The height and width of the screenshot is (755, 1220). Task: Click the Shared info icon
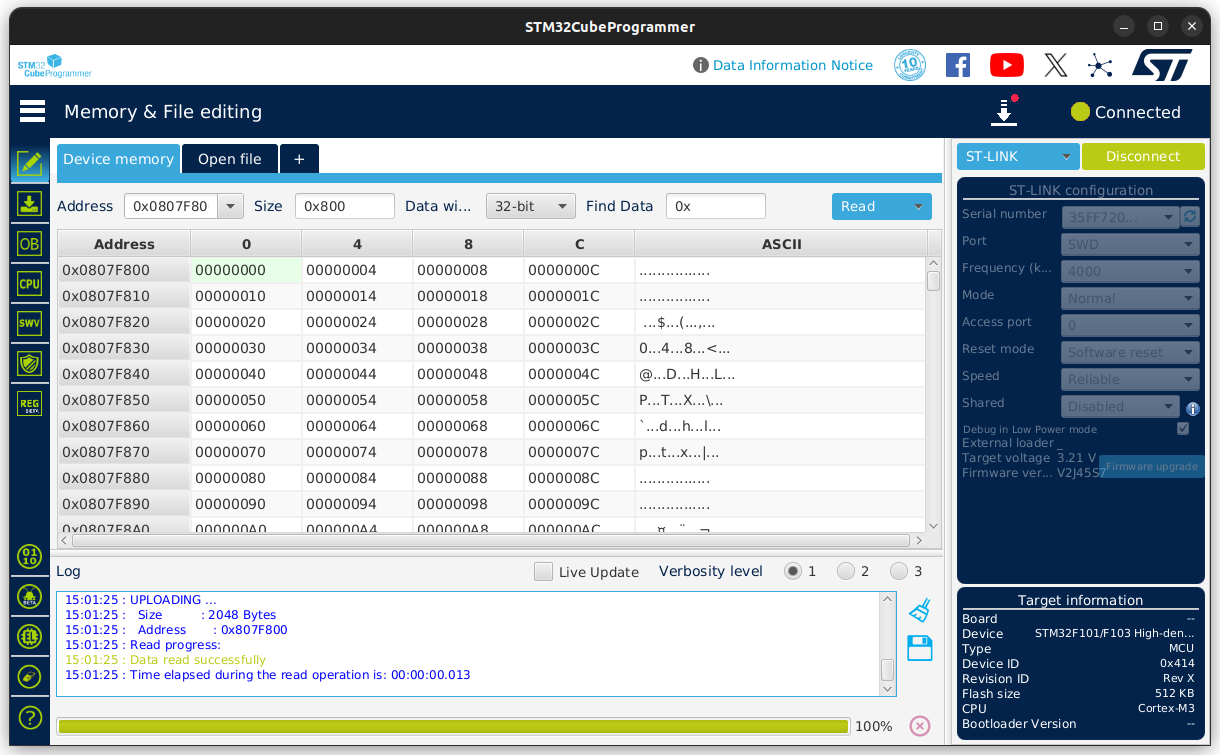click(1193, 408)
